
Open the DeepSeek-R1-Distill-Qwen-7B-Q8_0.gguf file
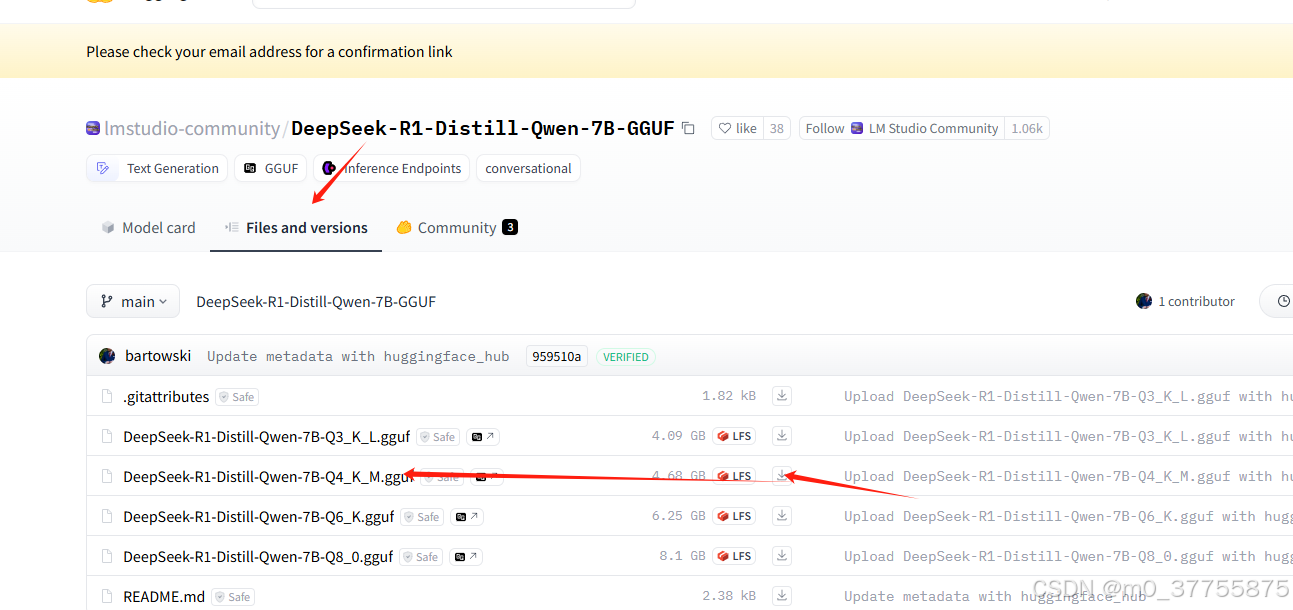(258, 556)
